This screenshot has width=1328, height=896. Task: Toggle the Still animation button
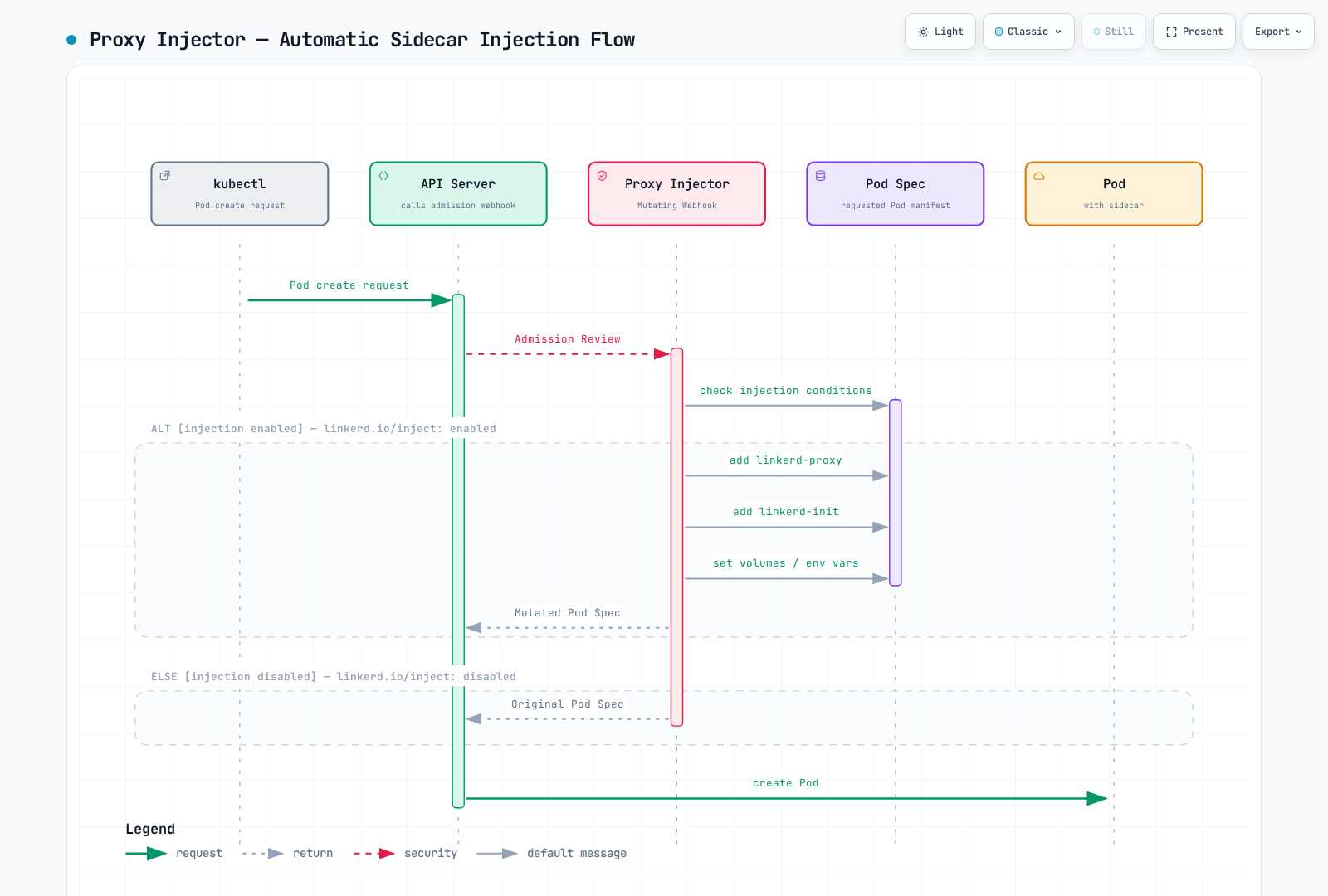1114,32
